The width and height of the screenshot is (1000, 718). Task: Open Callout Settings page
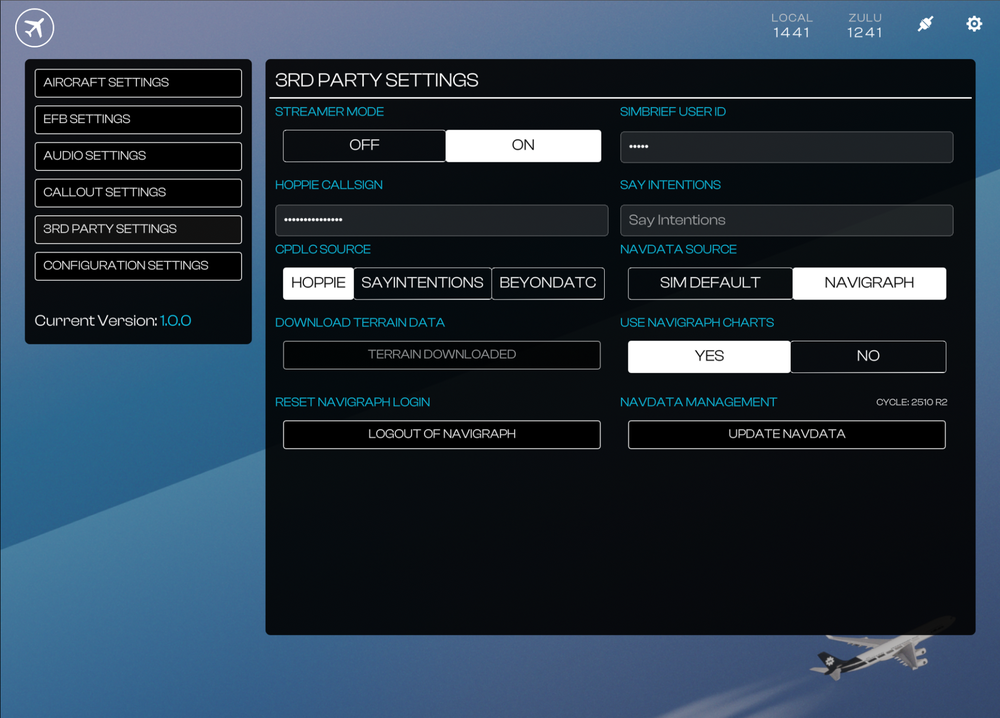138,192
